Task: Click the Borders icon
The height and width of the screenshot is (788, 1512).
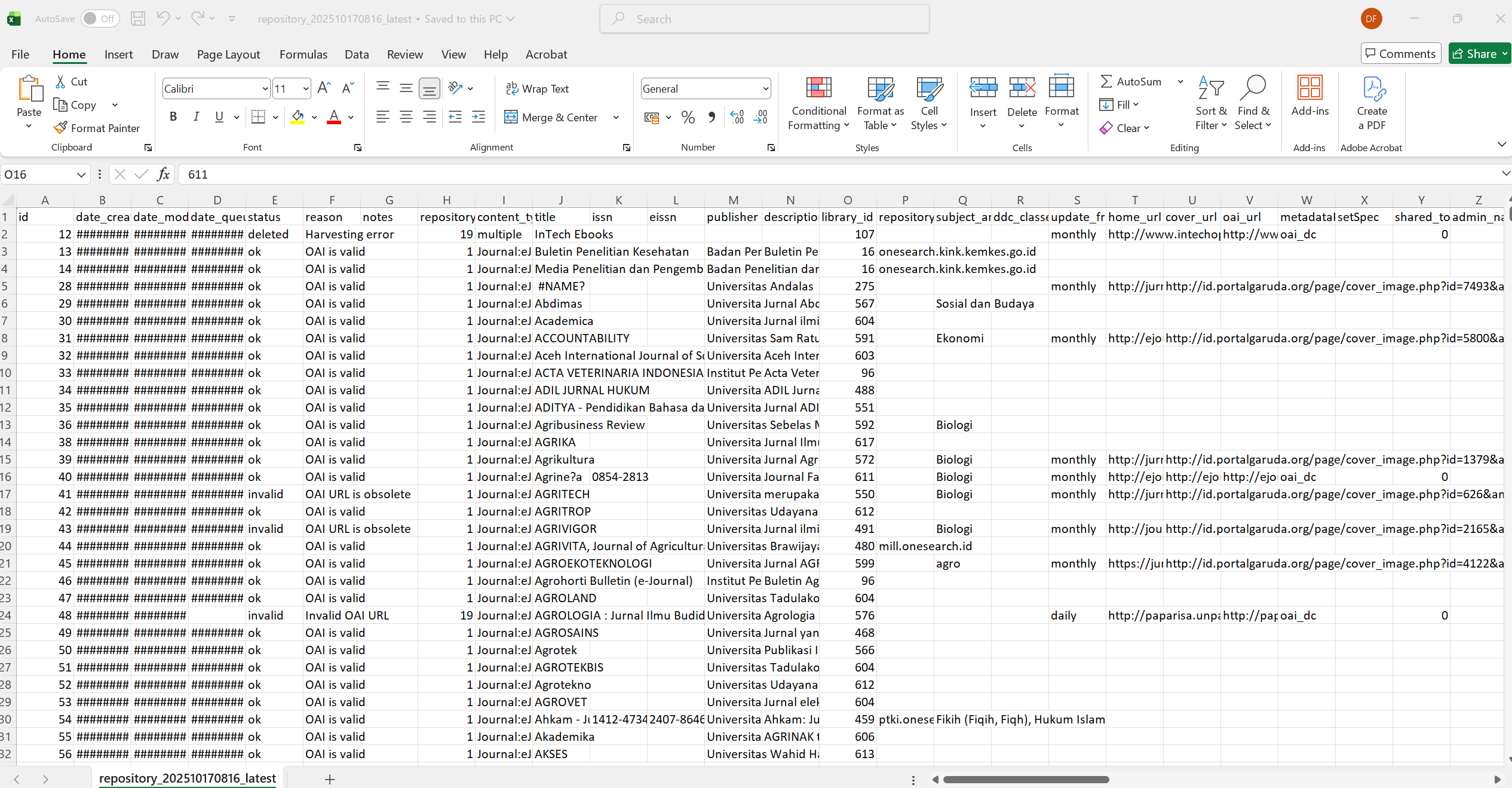Action: click(258, 117)
